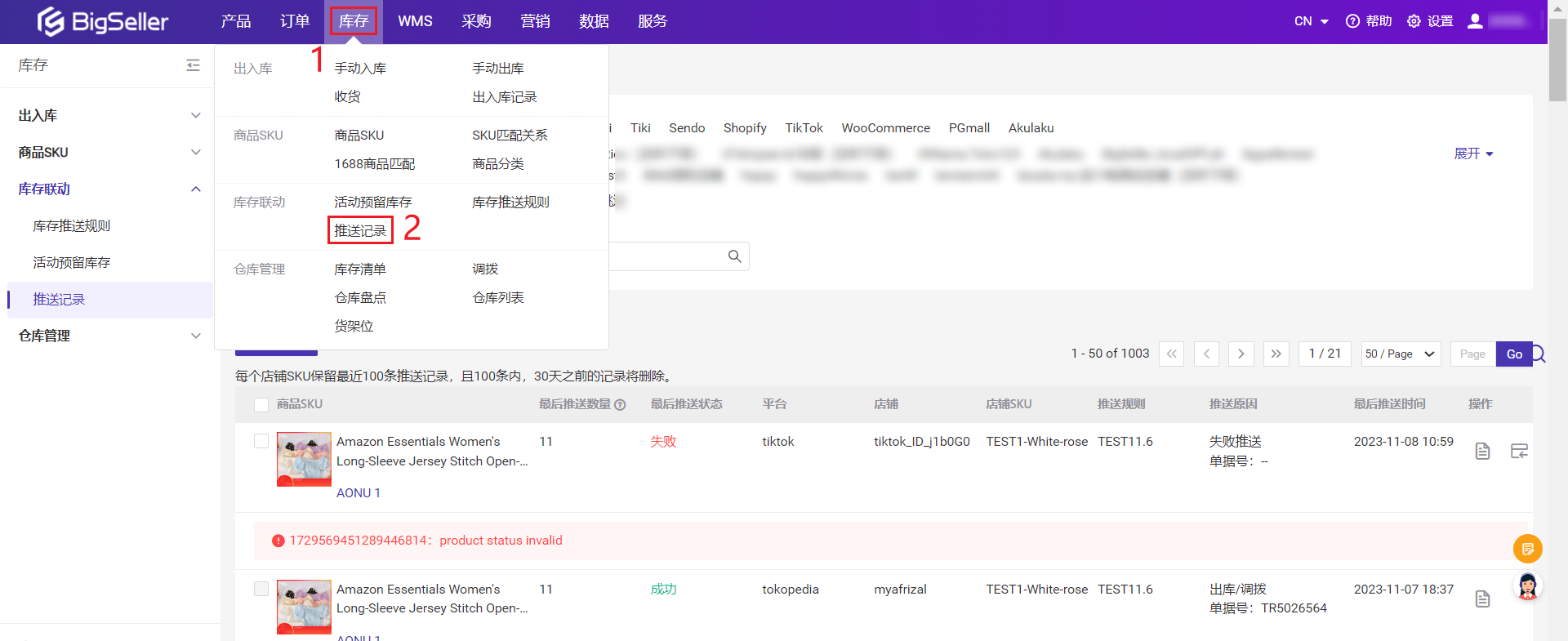Screen dimensions: 1568x641
Task: Select 仓库盘点 in the dropdown menu
Action: coord(360,298)
